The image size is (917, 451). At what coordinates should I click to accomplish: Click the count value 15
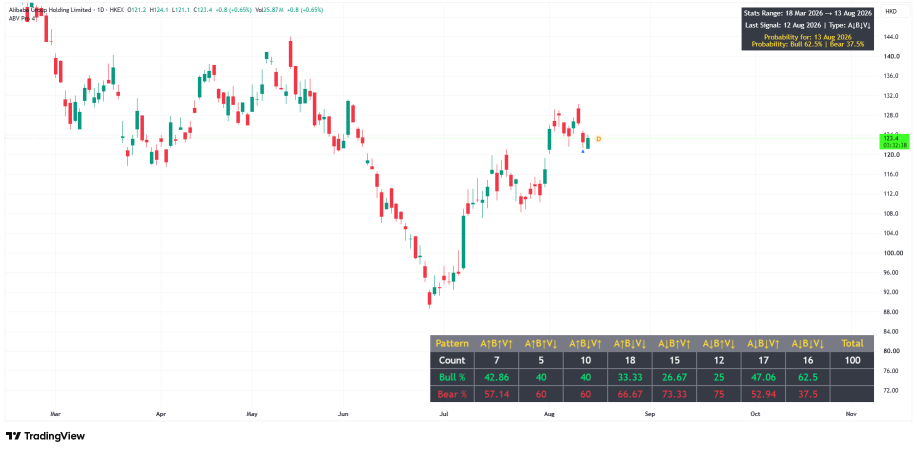674,360
